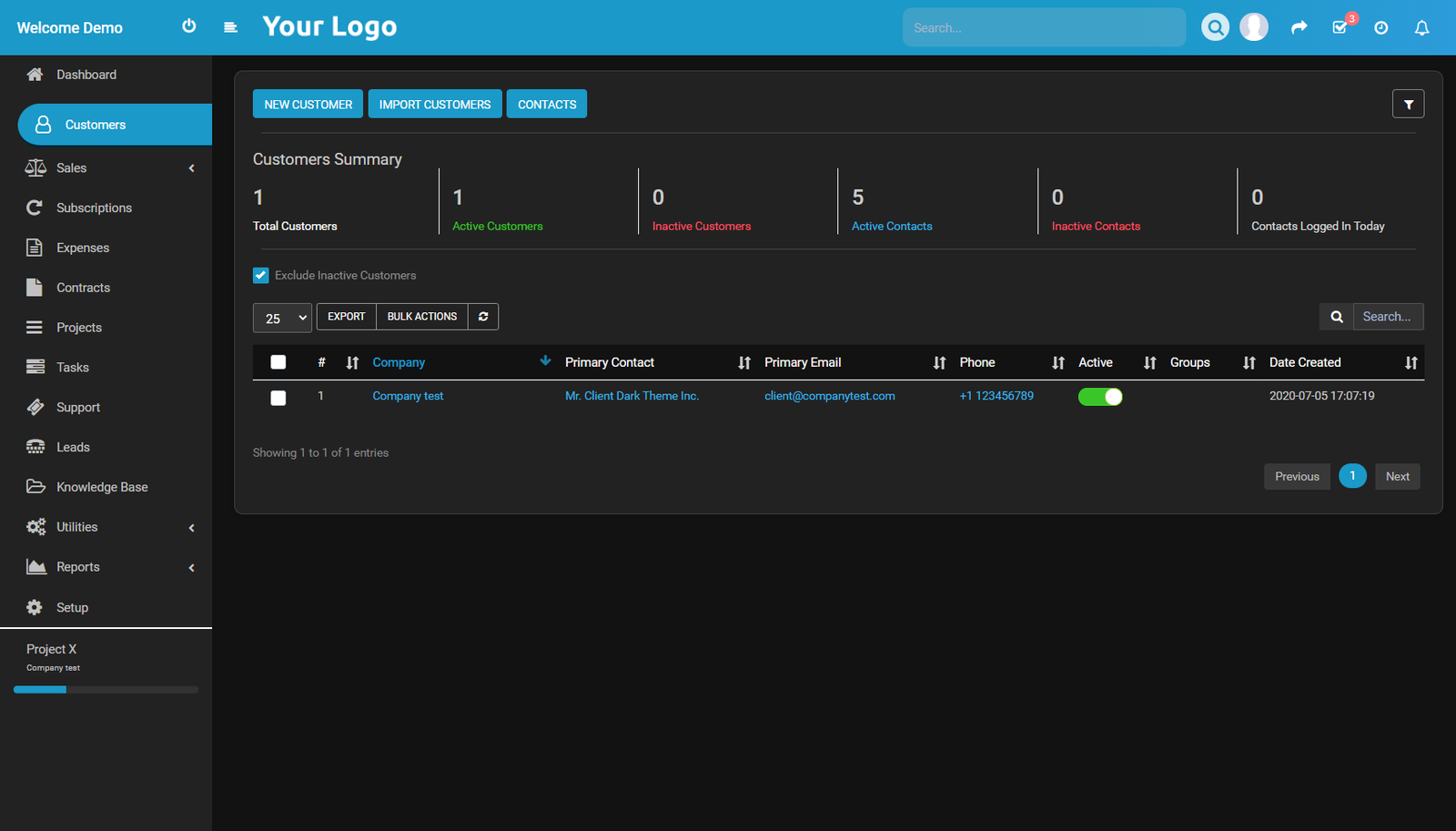Click the logout power icon in top bar
This screenshot has width=1456, height=831.
point(188,26)
